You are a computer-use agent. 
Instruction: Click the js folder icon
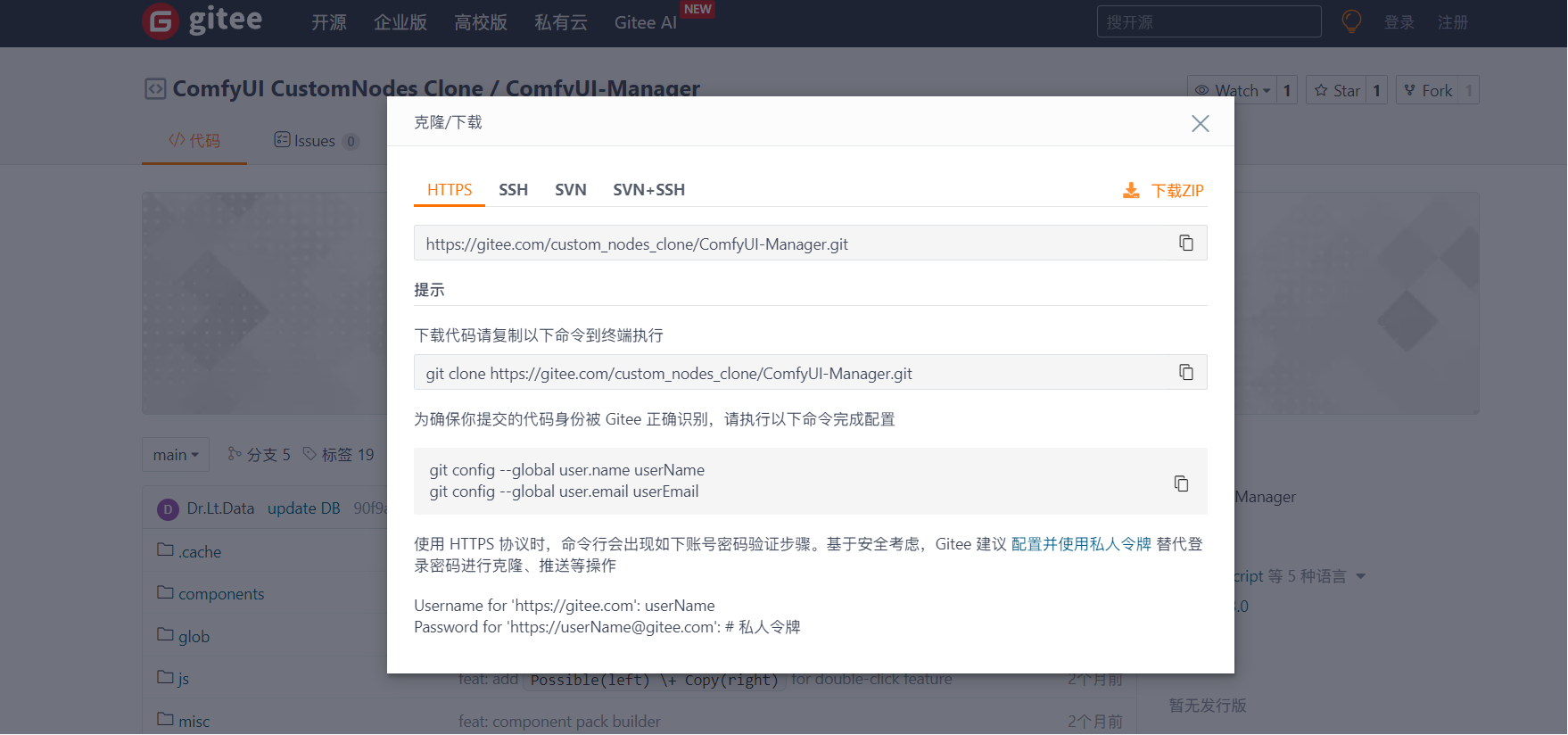pyautogui.click(x=165, y=677)
